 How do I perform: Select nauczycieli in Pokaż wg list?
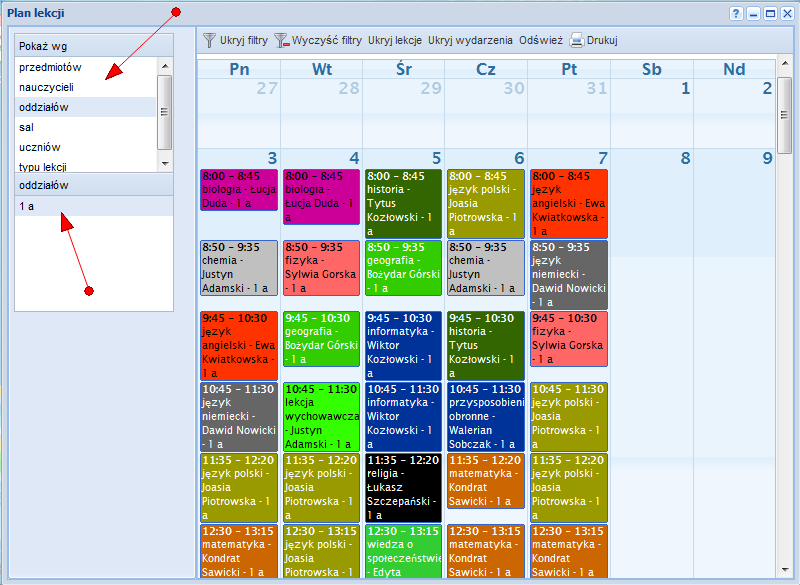point(85,87)
